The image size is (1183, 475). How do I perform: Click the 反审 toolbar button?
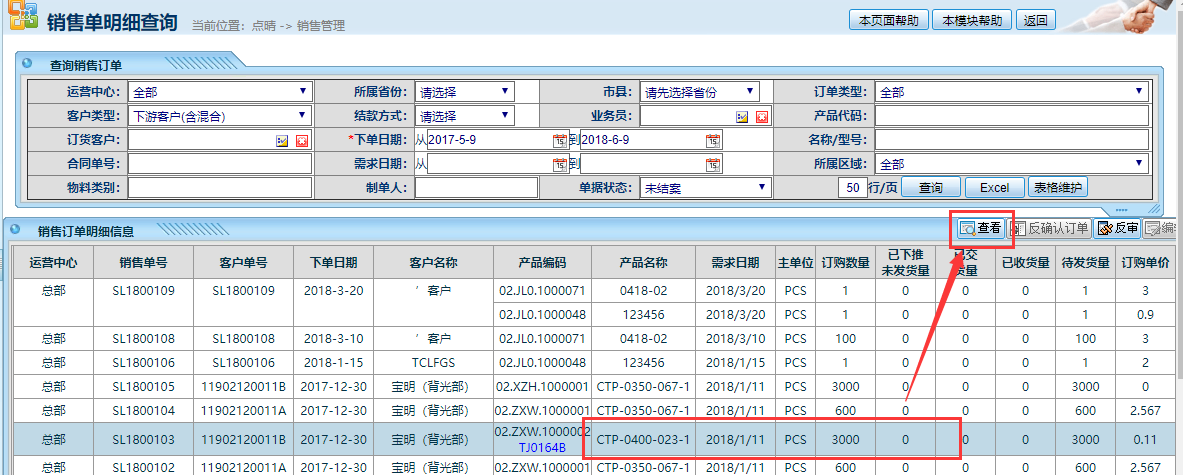tap(1117, 228)
